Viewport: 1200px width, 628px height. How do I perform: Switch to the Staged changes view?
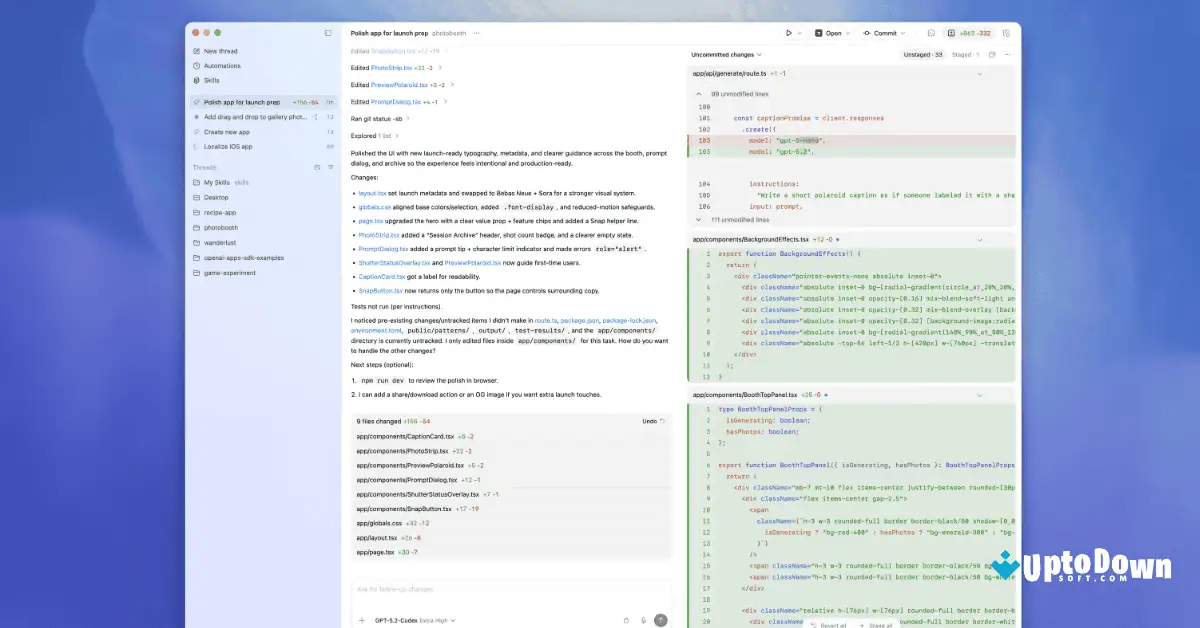pos(966,54)
